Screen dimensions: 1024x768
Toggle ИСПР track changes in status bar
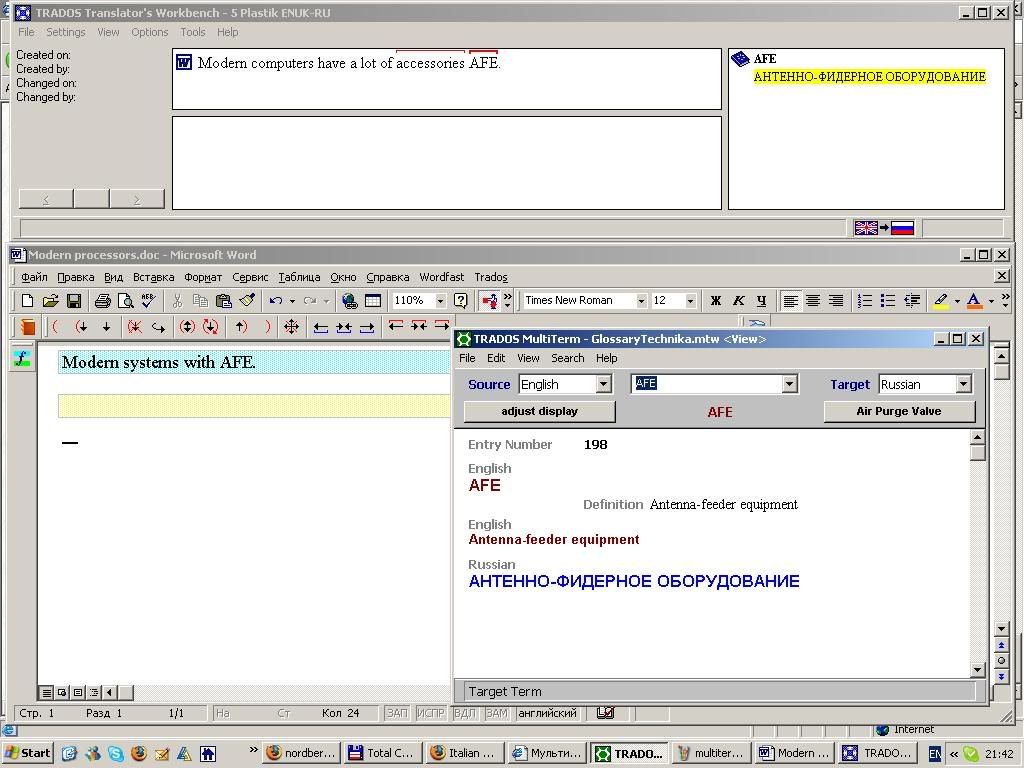430,713
